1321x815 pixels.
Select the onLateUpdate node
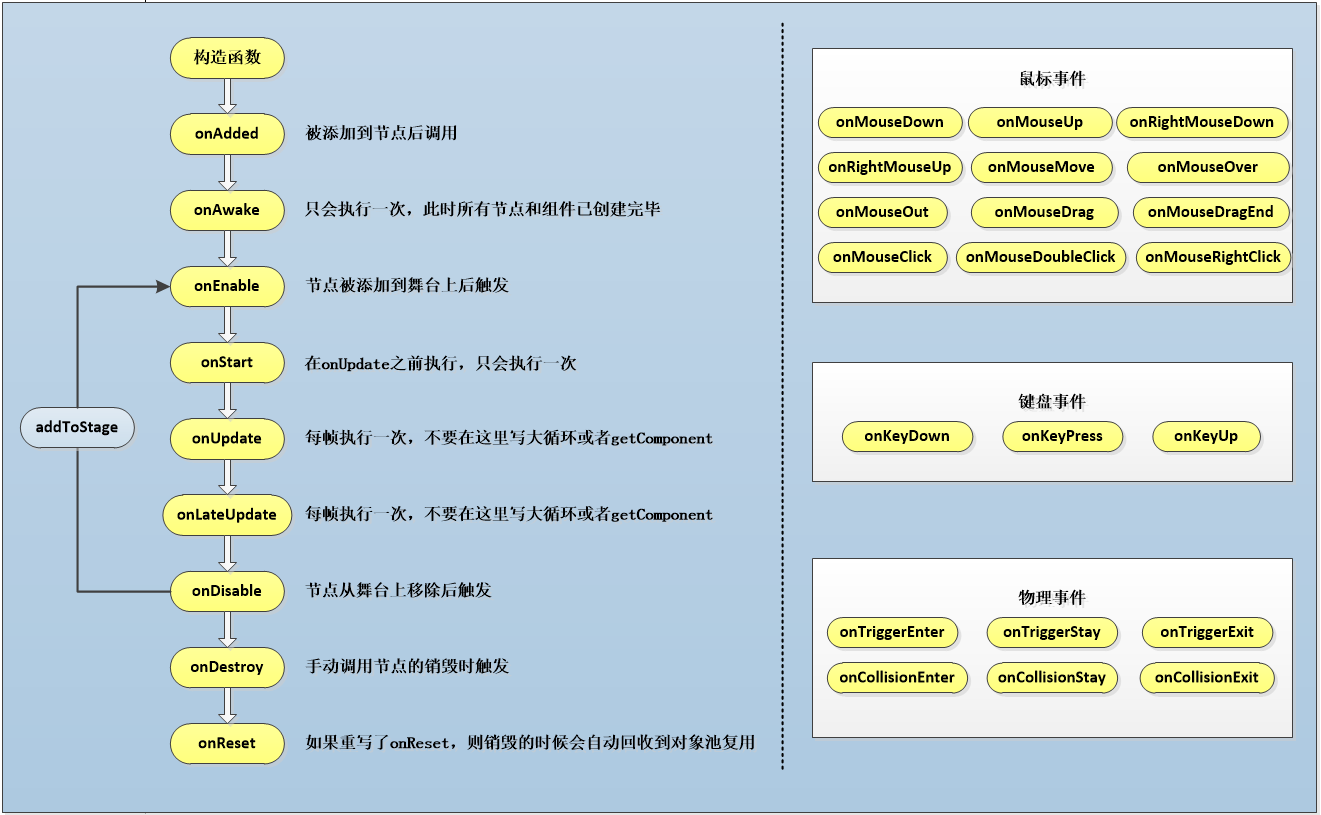(x=227, y=515)
